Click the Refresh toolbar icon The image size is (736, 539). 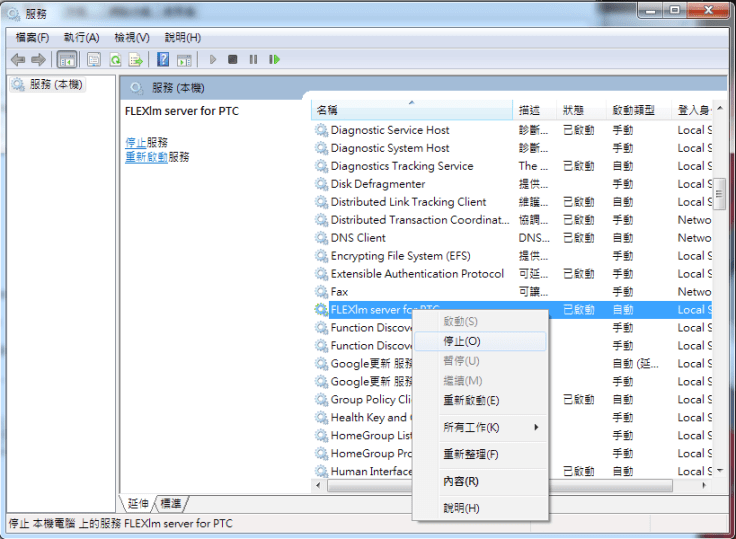pos(115,60)
